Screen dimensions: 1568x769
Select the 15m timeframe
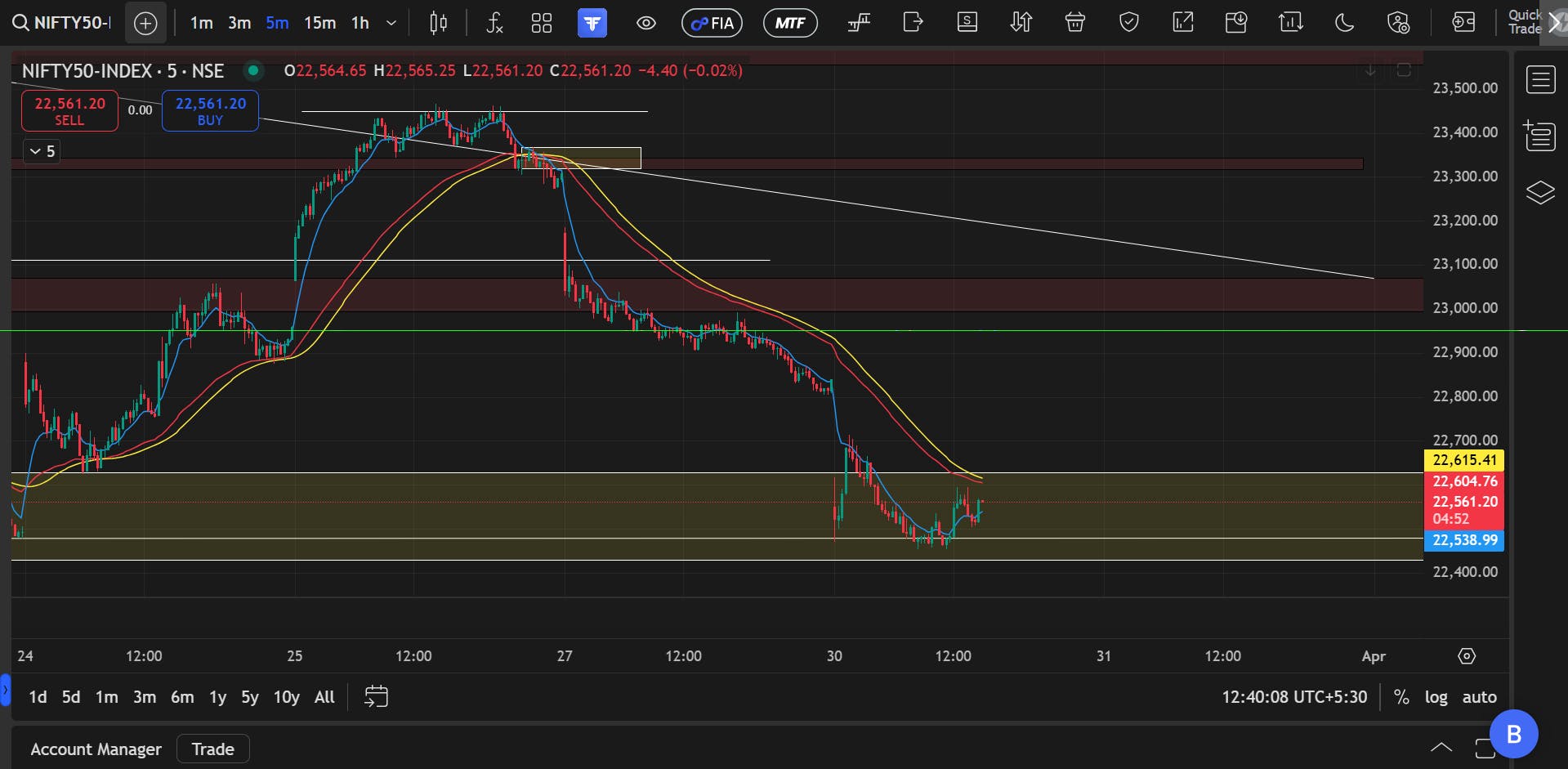point(319,23)
